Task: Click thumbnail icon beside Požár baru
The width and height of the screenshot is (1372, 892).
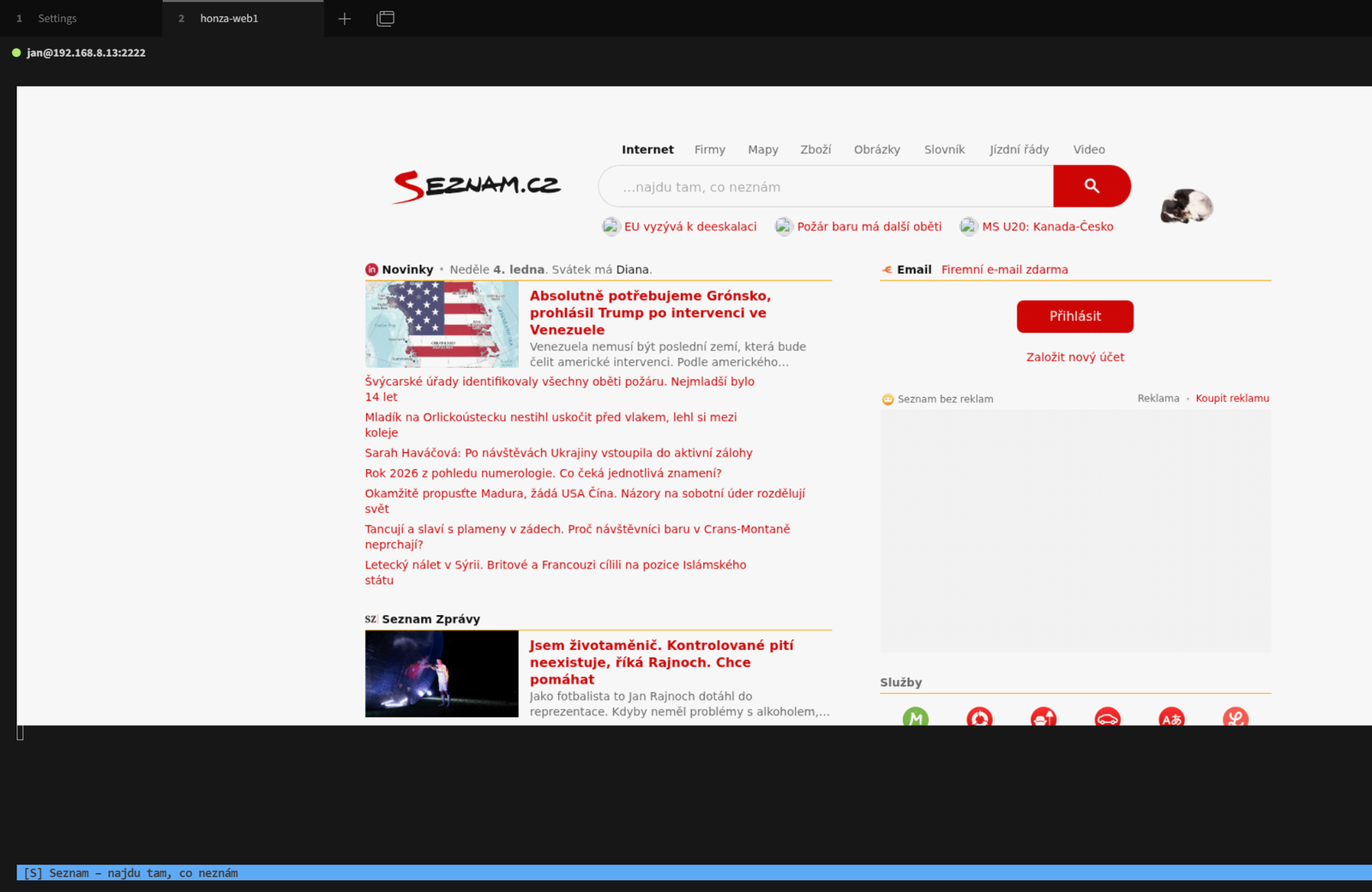Action: coord(784,226)
